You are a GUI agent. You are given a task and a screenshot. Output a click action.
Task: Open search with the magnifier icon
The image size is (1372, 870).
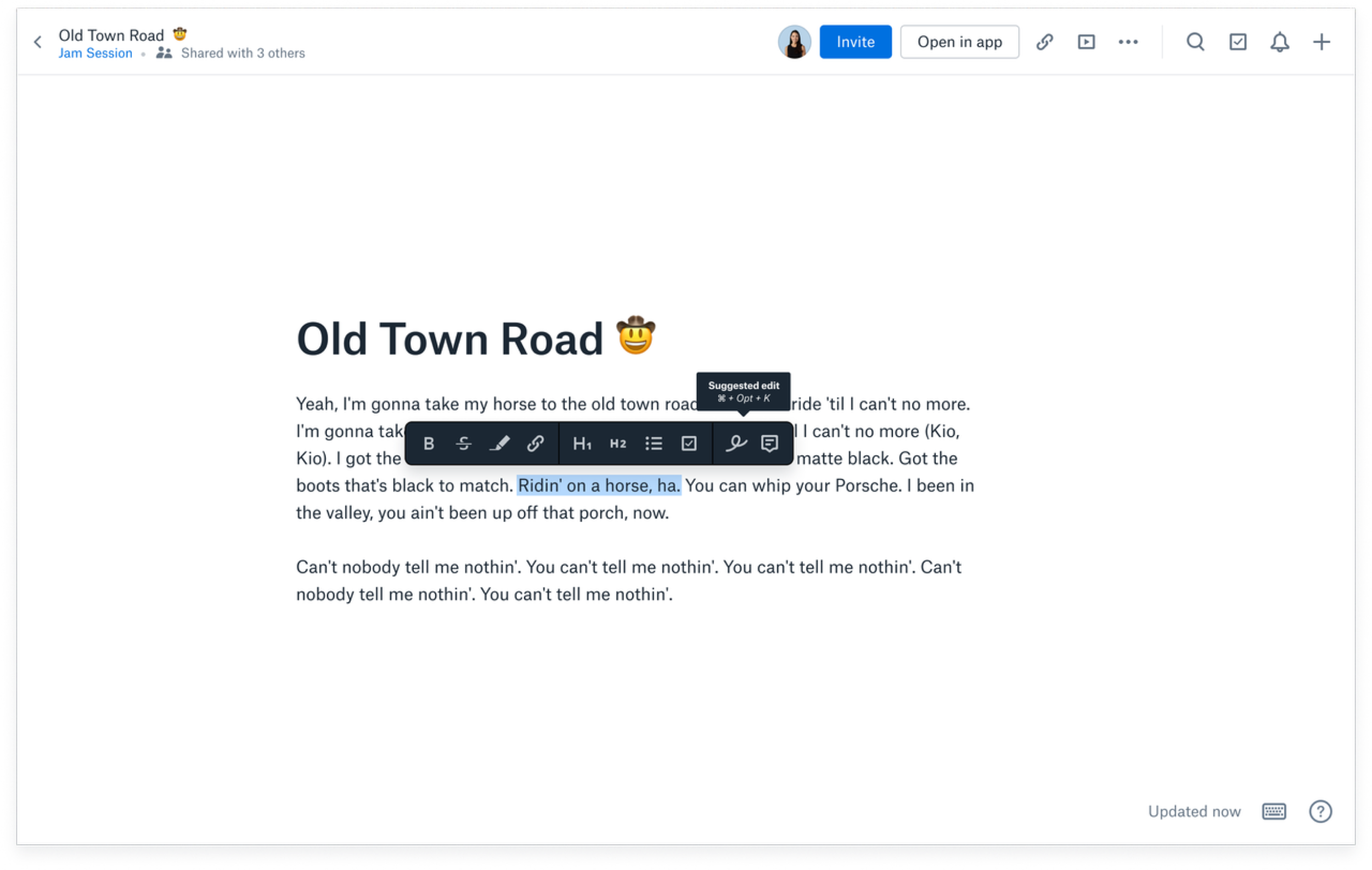point(1195,42)
